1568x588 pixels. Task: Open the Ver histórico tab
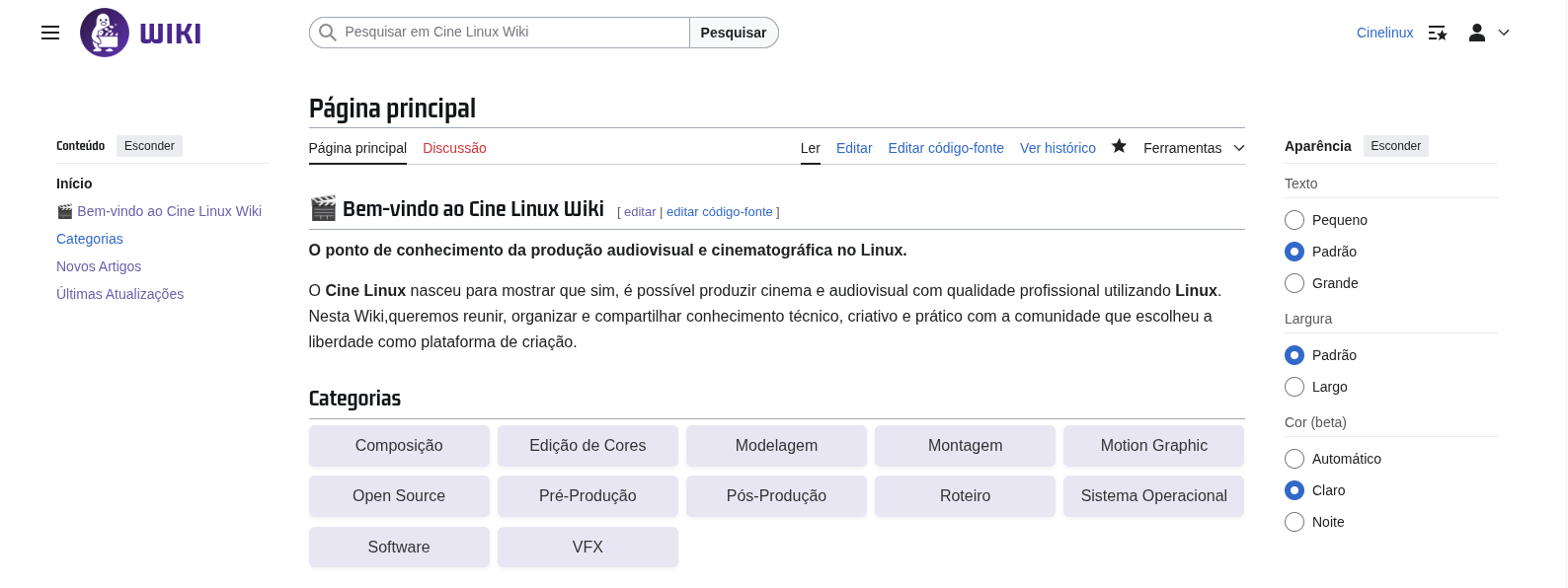[1058, 148]
